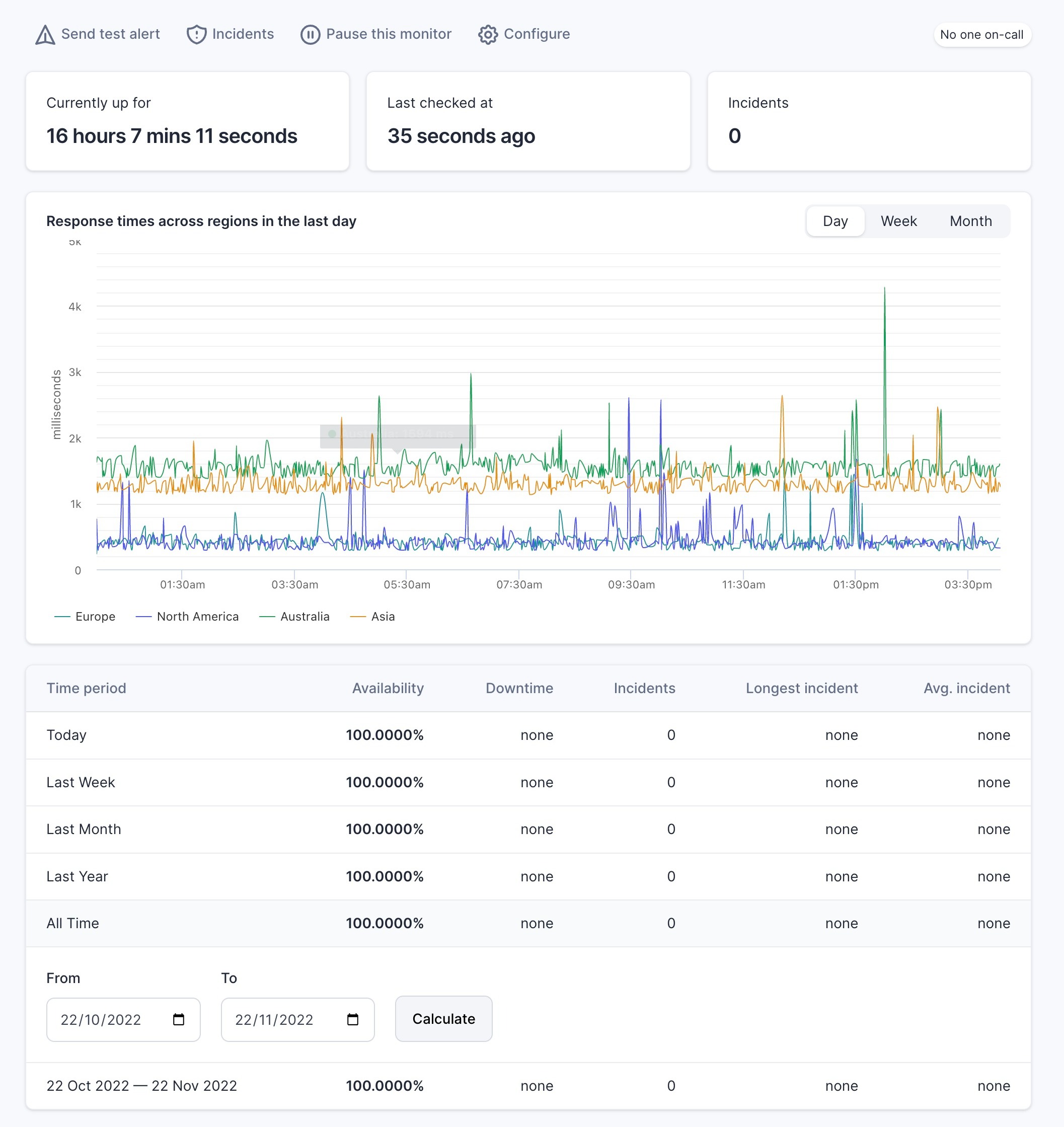Image resolution: width=1064 pixels, height=1127 pixels.
Task: Click the 09:30am x-axis label
Action: pos(631,585)
